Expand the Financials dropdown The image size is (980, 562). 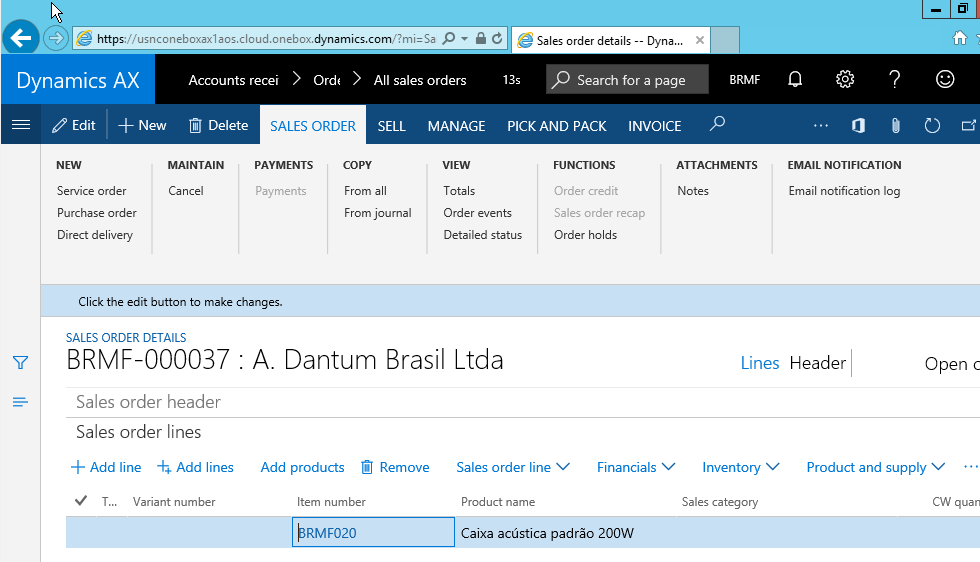pyautogui.click(x=636, y=467)
